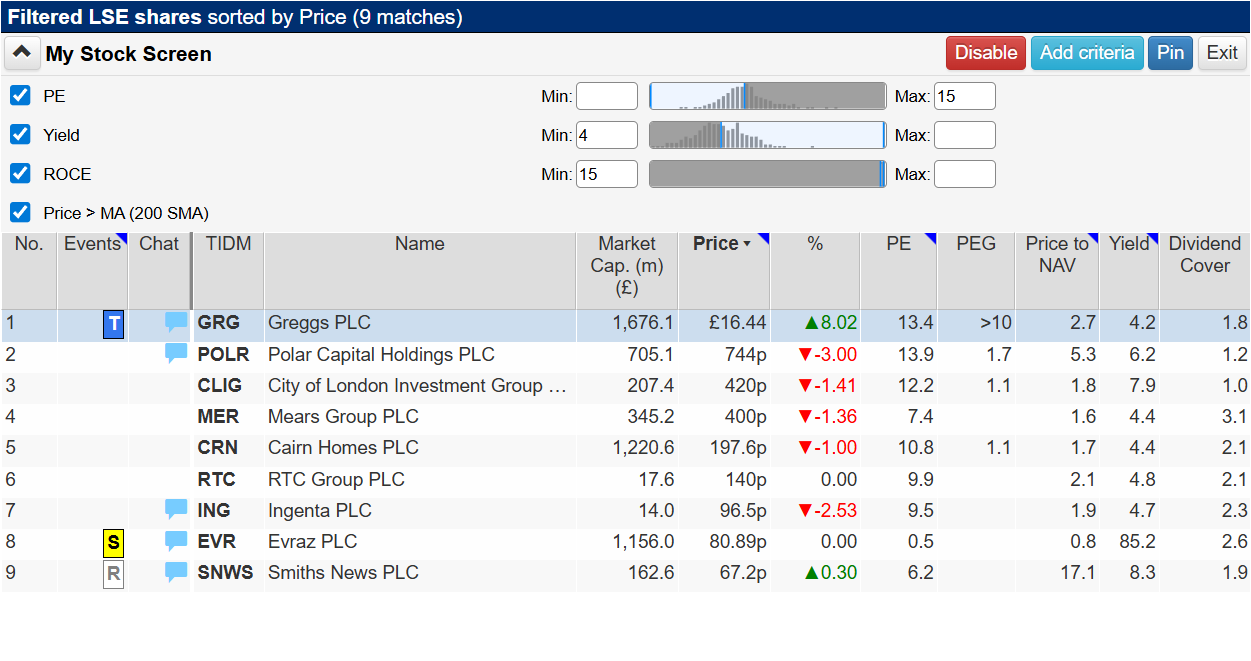Collapse My Stock Screen with chevron button
The height and width of the screenshot is (661, 1251).
point(22,53)
